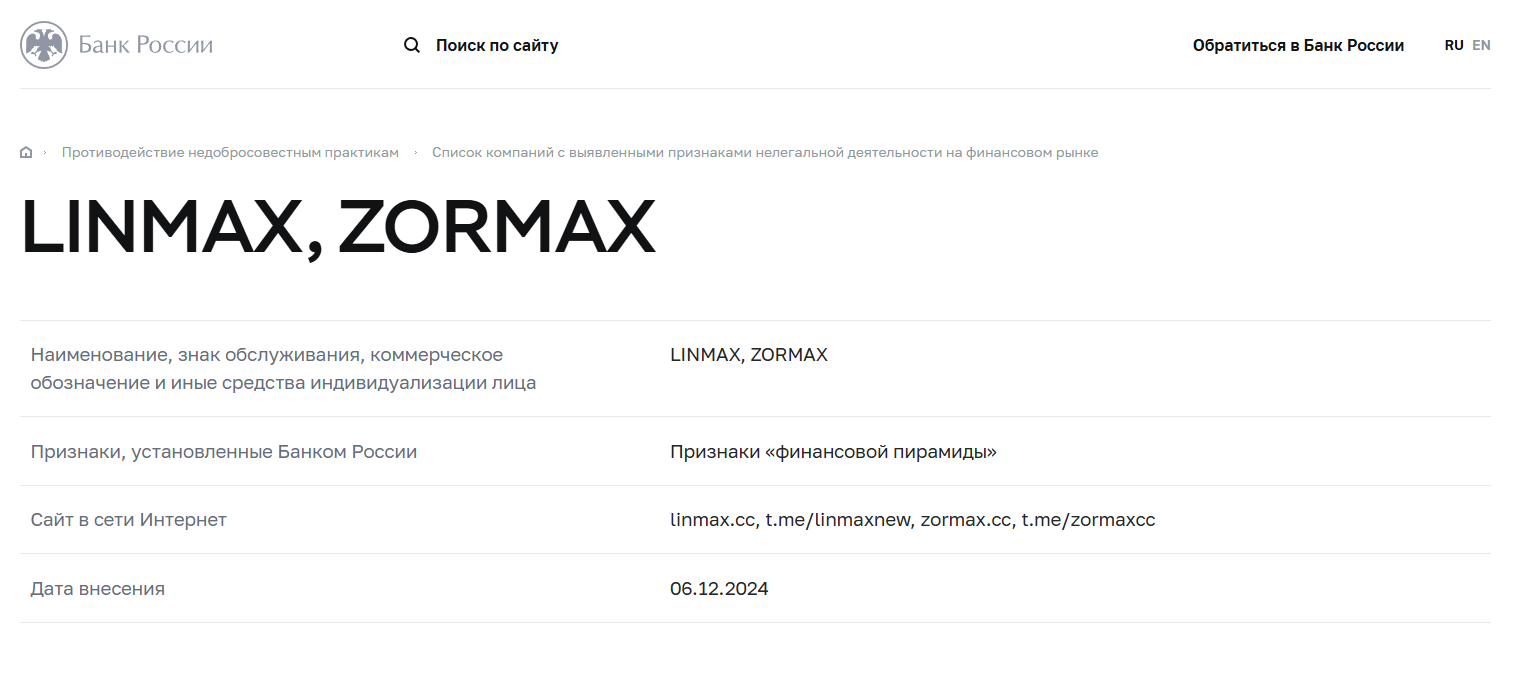The image size is (1523, 676).
Task: Select the RU language option
Action: [x=1454, y=45]
